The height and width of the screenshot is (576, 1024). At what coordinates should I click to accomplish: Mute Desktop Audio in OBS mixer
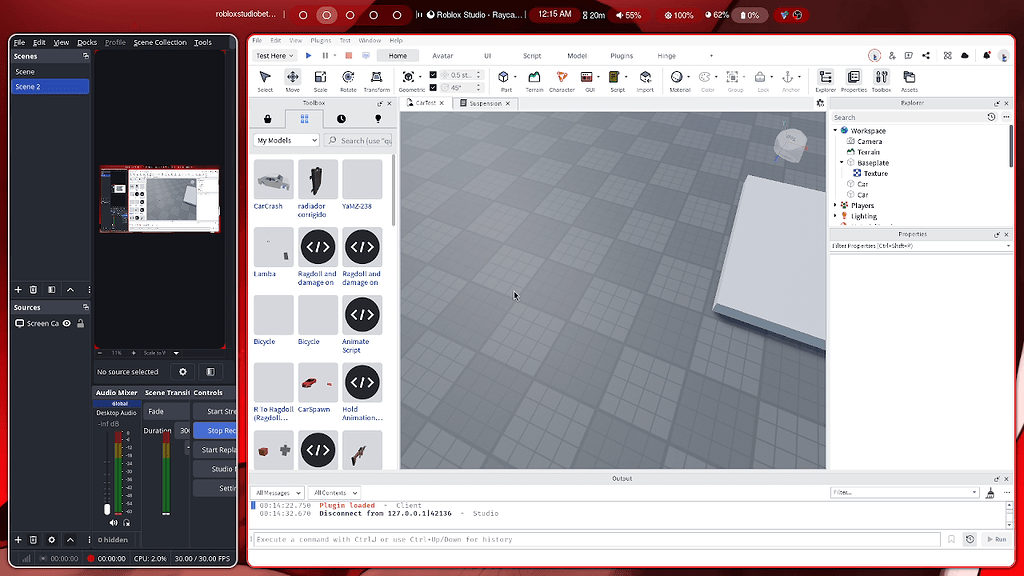[x=114, y=523]
